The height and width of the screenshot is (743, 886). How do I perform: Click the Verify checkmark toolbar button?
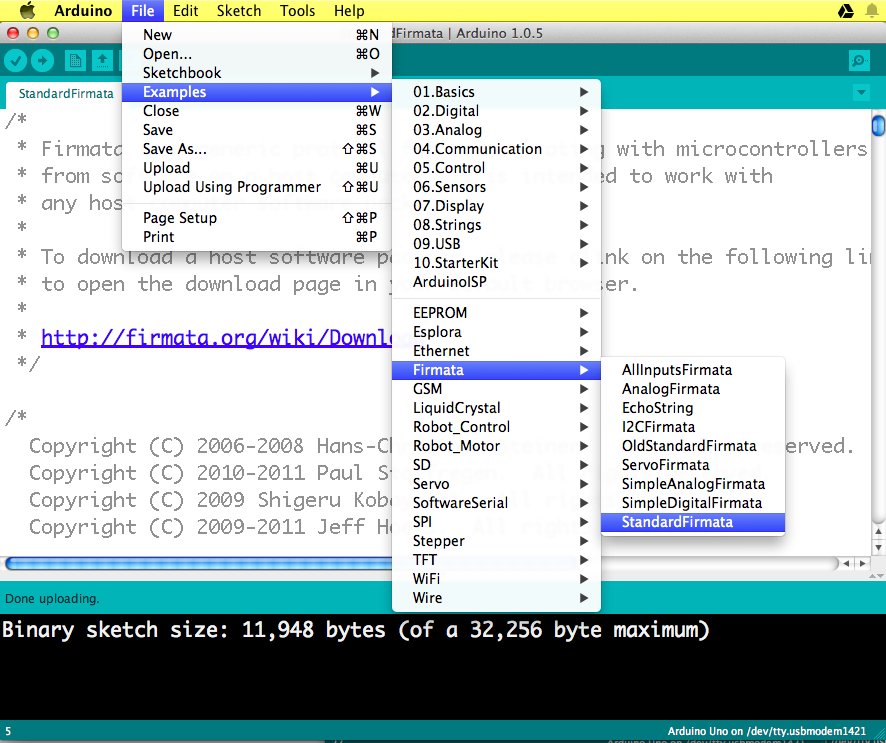[15, 61]
